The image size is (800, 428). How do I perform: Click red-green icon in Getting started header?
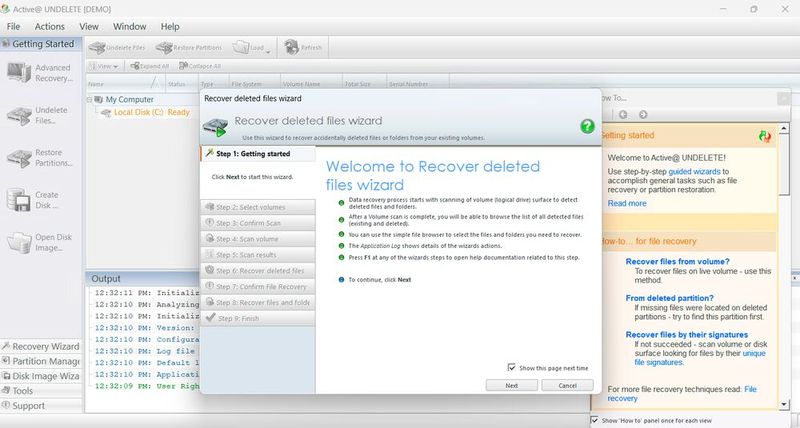click(x=764, y=136)
